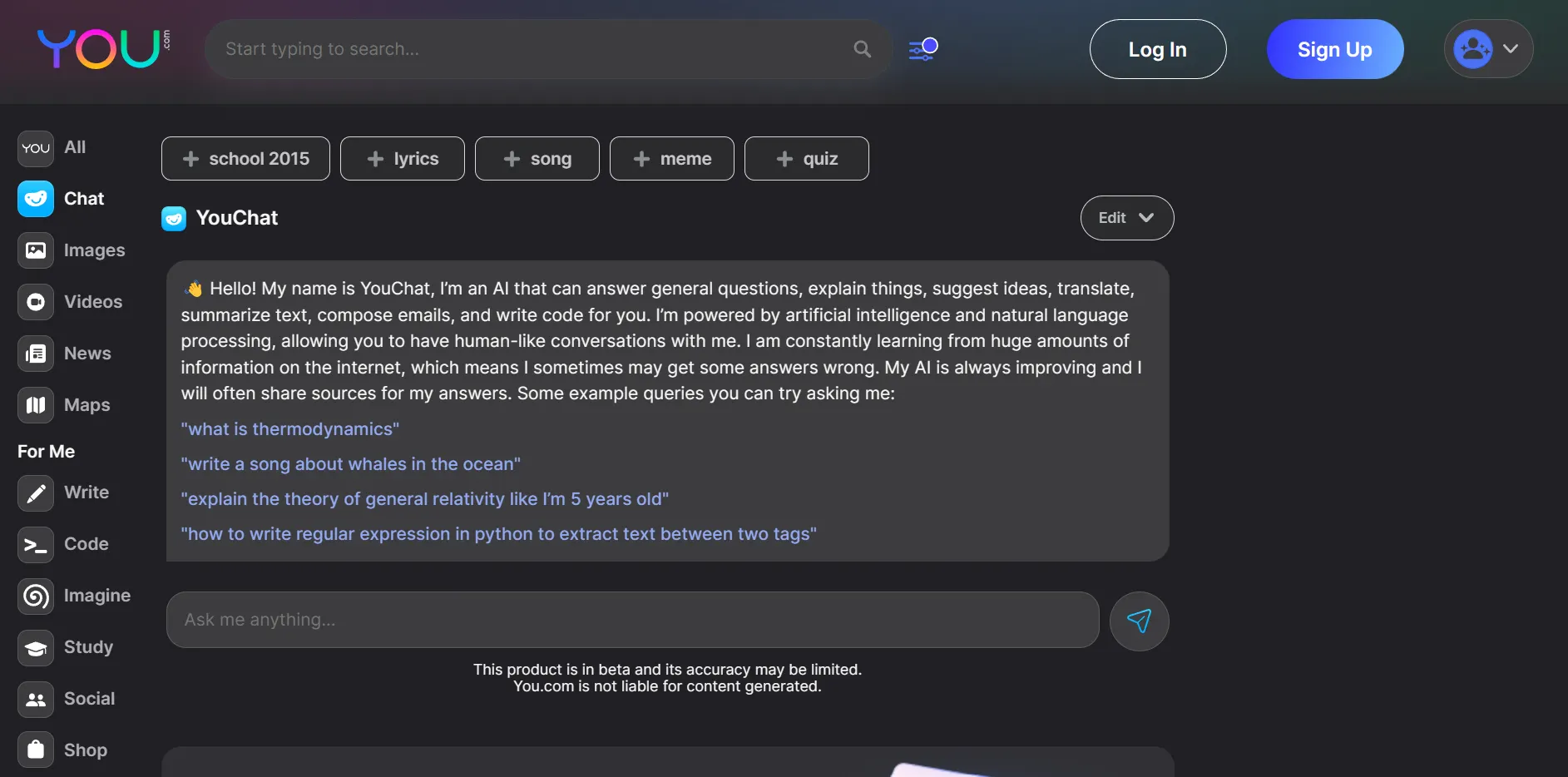
Task: Open the Imagine spiral icon
Action: tap(36, 596)
